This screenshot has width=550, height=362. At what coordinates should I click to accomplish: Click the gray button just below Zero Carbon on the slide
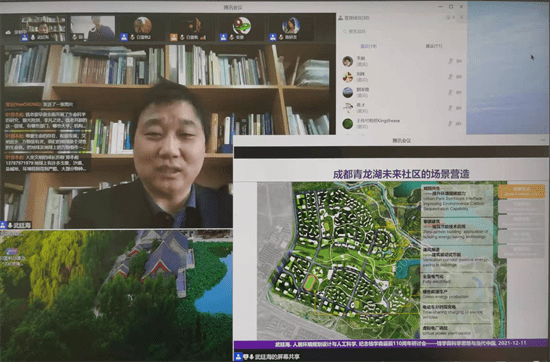click(521, 206)
